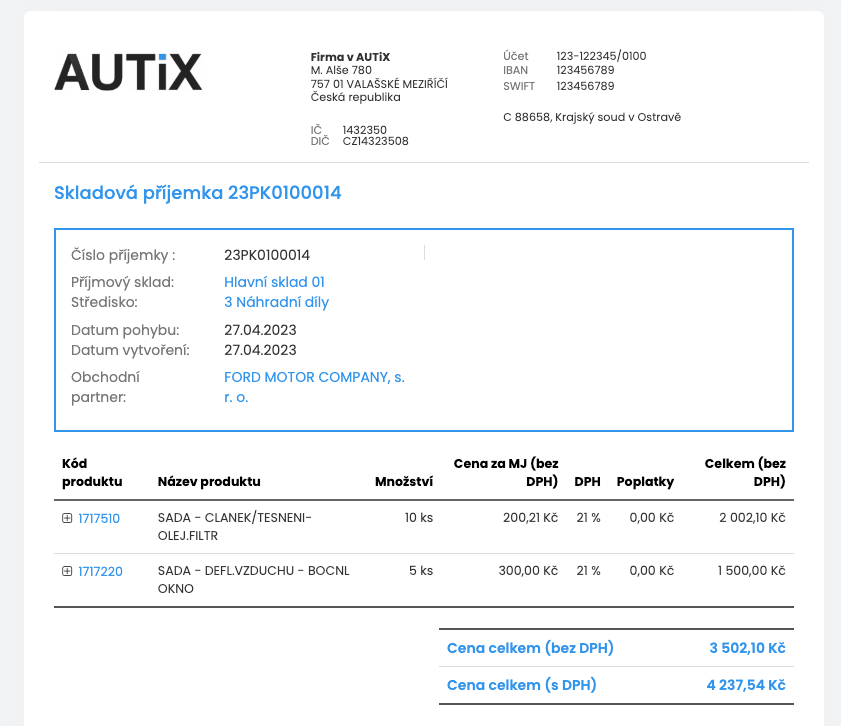Open the Hlavní sklad 01 warehouse link
Screen dimensions: 841x726
[274, 282]
